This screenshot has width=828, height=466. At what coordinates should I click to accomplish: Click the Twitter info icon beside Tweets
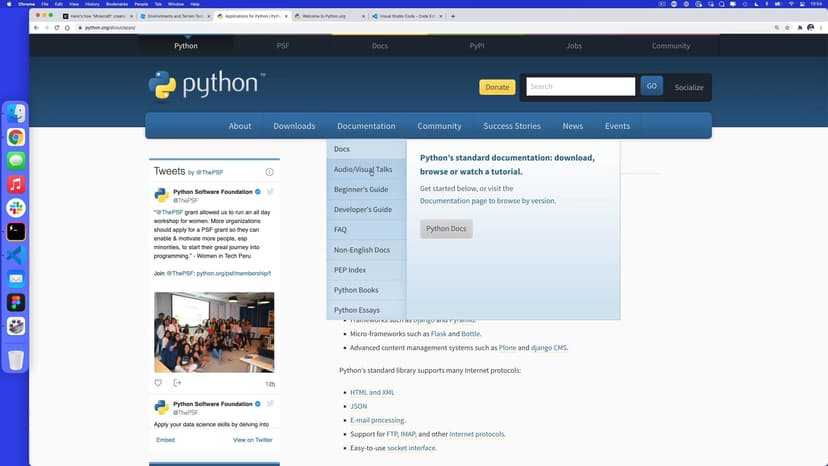269,172
